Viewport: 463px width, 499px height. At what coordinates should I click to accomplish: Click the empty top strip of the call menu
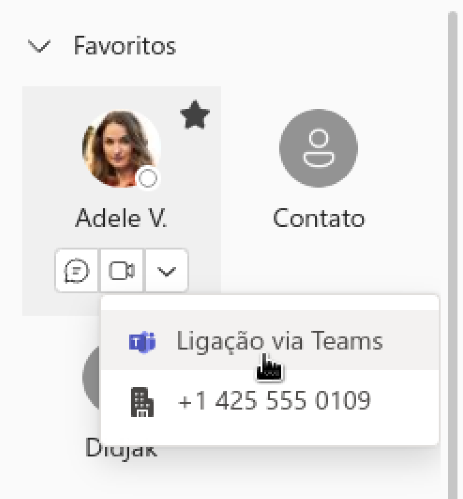point(270,302)
